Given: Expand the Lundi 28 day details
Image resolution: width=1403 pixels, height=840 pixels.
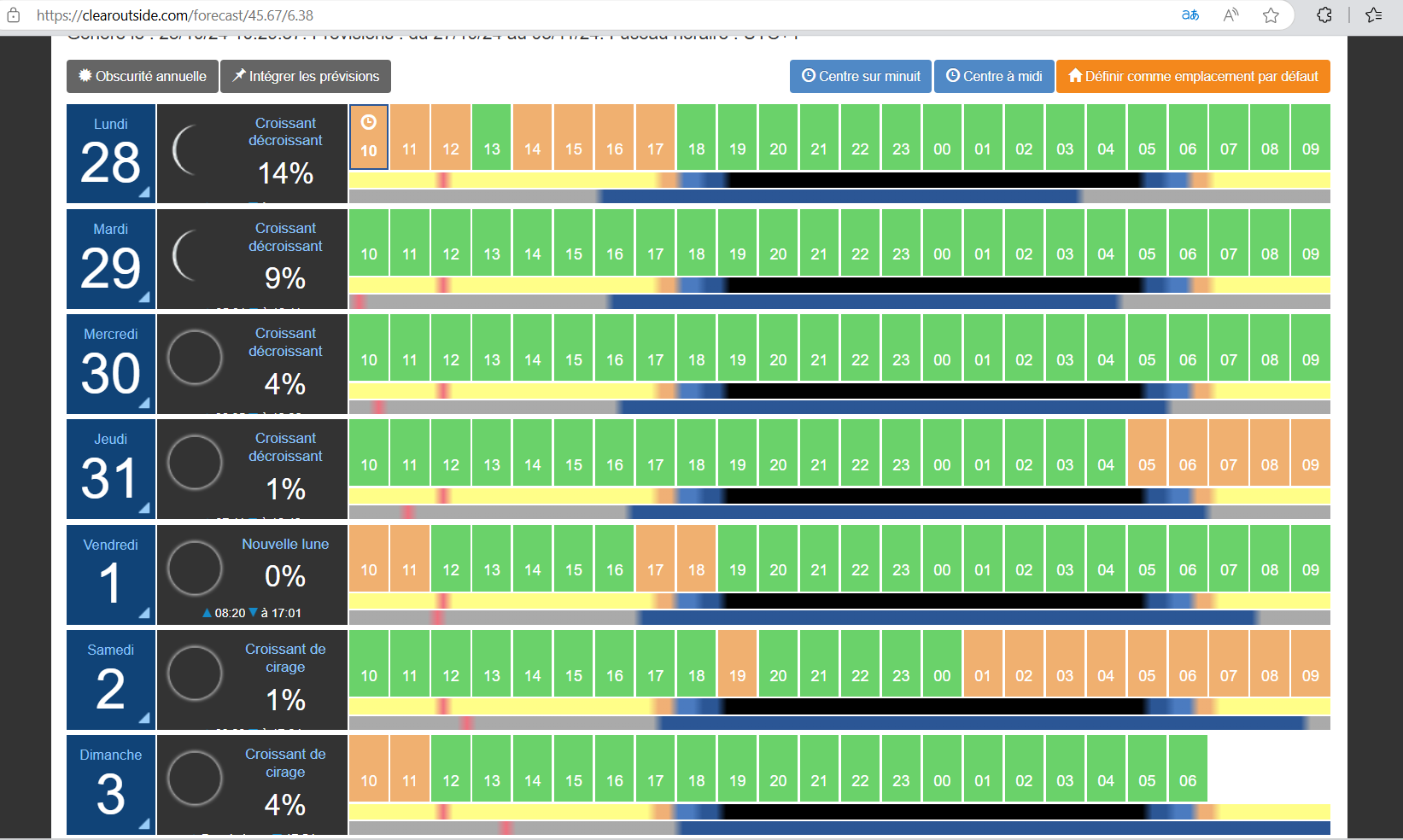Looking at the screenshot, I should (143, 193).
